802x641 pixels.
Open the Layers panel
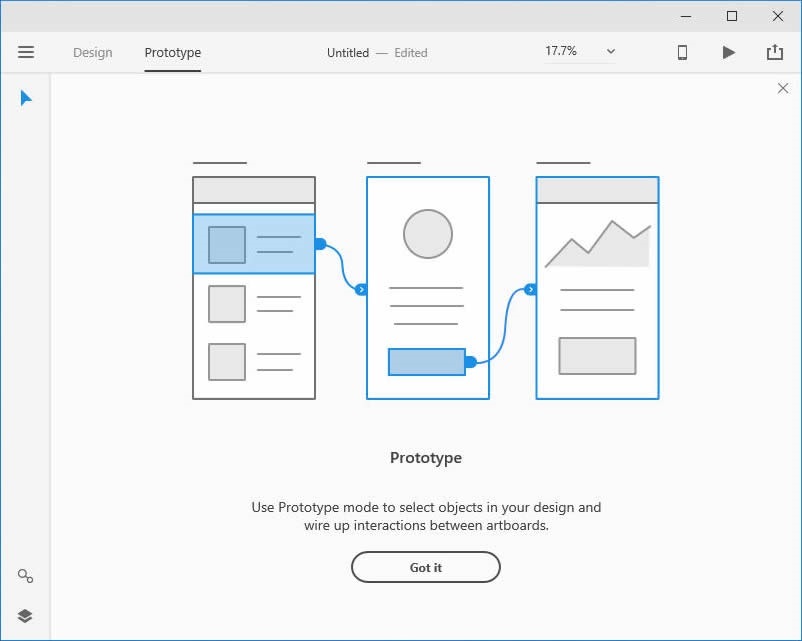(24, 615)
